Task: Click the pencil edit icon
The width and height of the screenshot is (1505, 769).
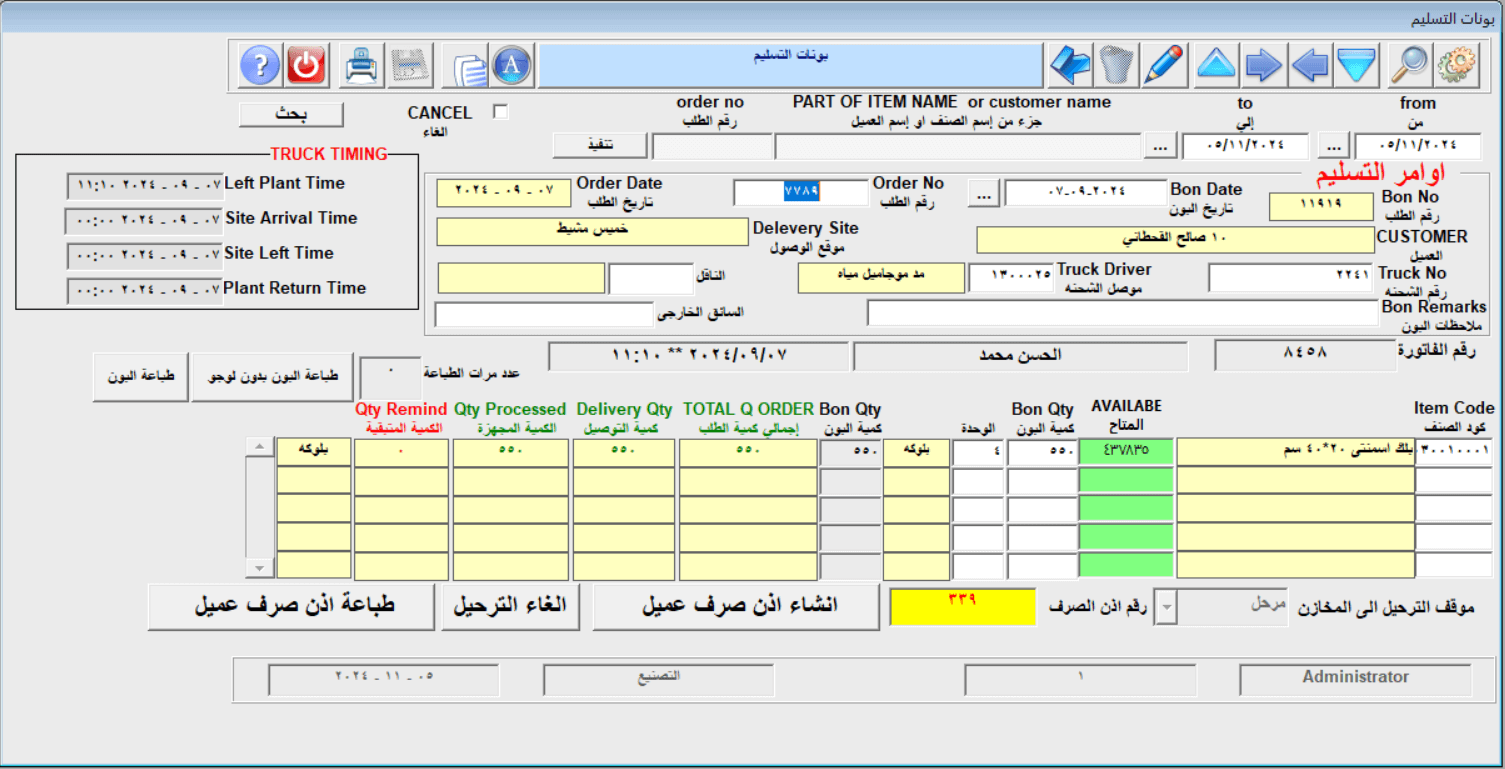Action: tap(1163, 66)
